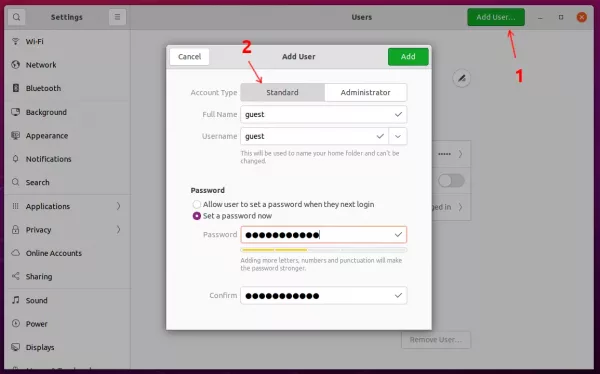Viewport: 600px width, 374px height.
Task: Click the Privacy lock icon
Action: click(x=15, y=230)
